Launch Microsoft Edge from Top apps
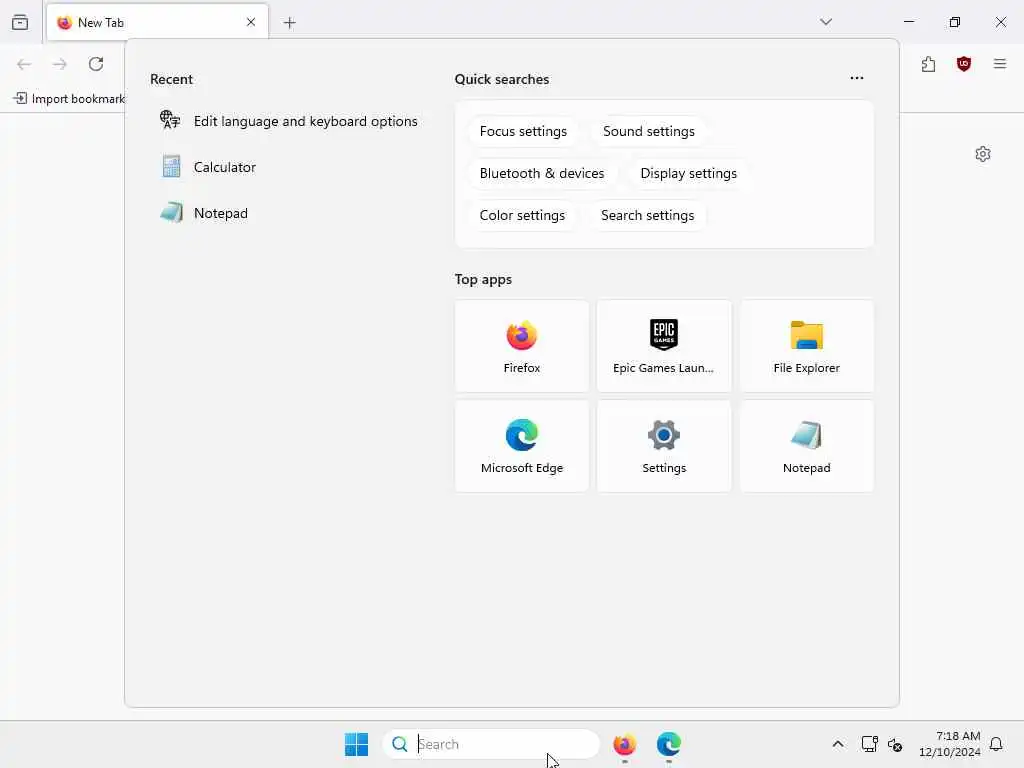The height and width of the screenshot is (768, 1024). tap(522, 446)
